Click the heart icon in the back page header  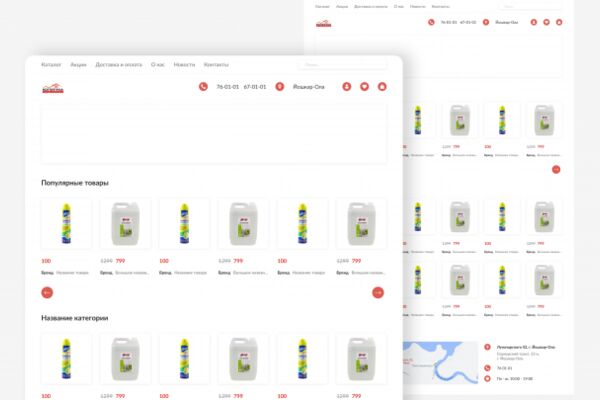[546, 22]
